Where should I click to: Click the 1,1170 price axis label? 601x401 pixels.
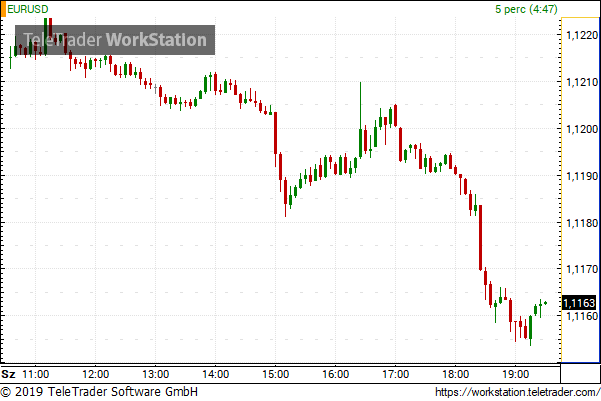click(582, 269)
